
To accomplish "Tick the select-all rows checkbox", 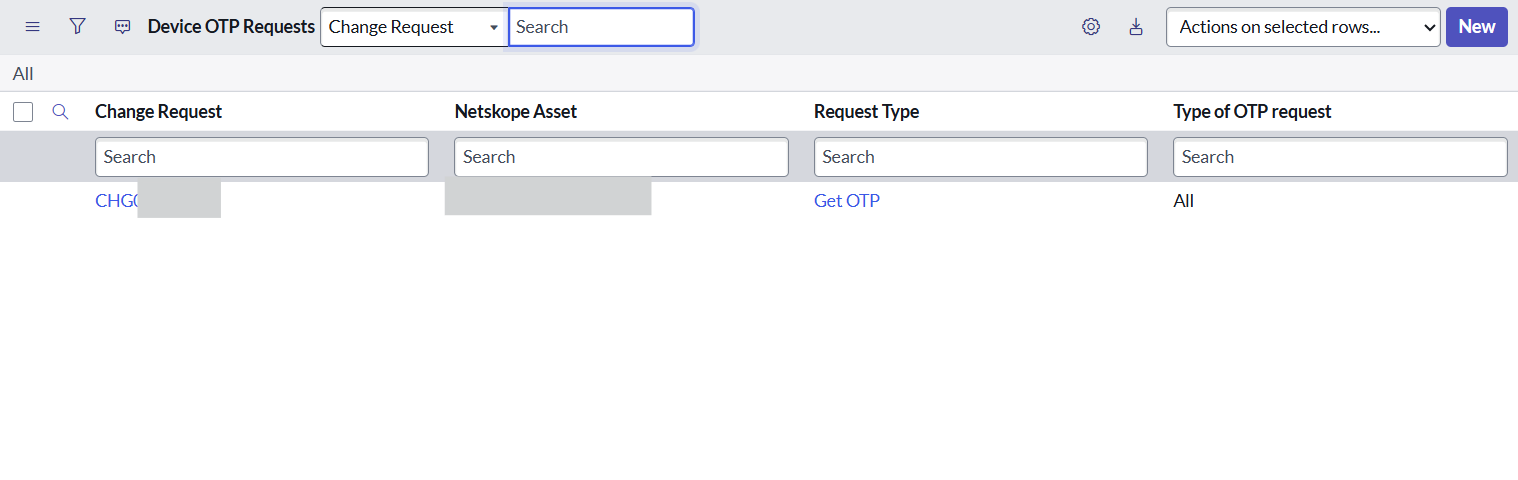I will coord(23,112).
